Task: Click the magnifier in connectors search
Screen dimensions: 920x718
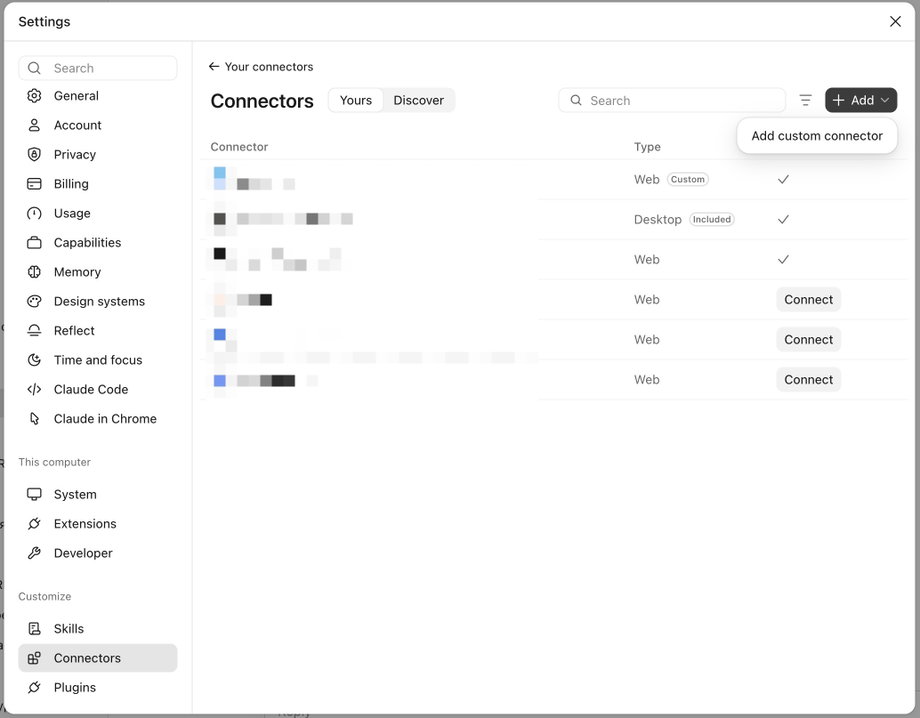Action: click(x=576, y=100)
